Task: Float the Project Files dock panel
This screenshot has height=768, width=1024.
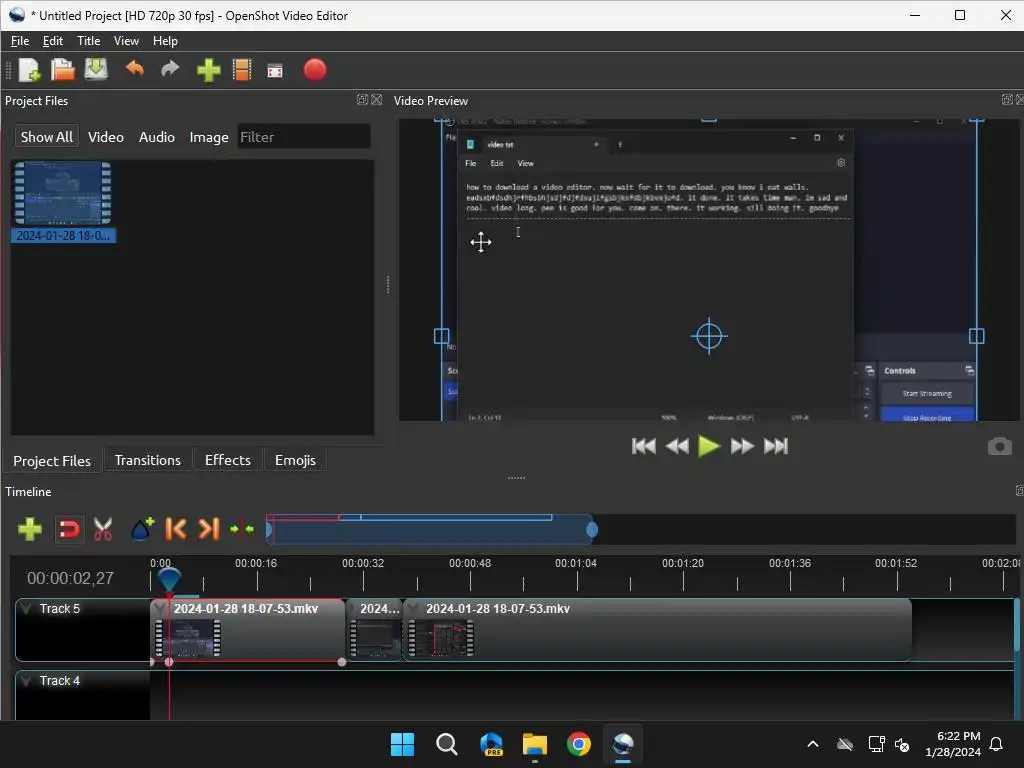Action: [x=362, y=100]
